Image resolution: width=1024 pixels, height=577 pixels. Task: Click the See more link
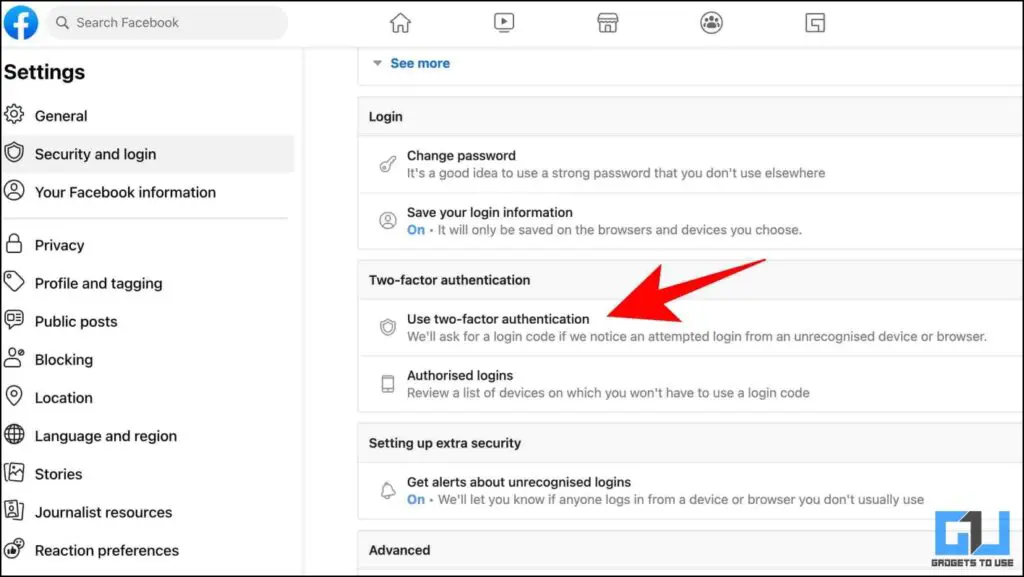coord(420,63)
